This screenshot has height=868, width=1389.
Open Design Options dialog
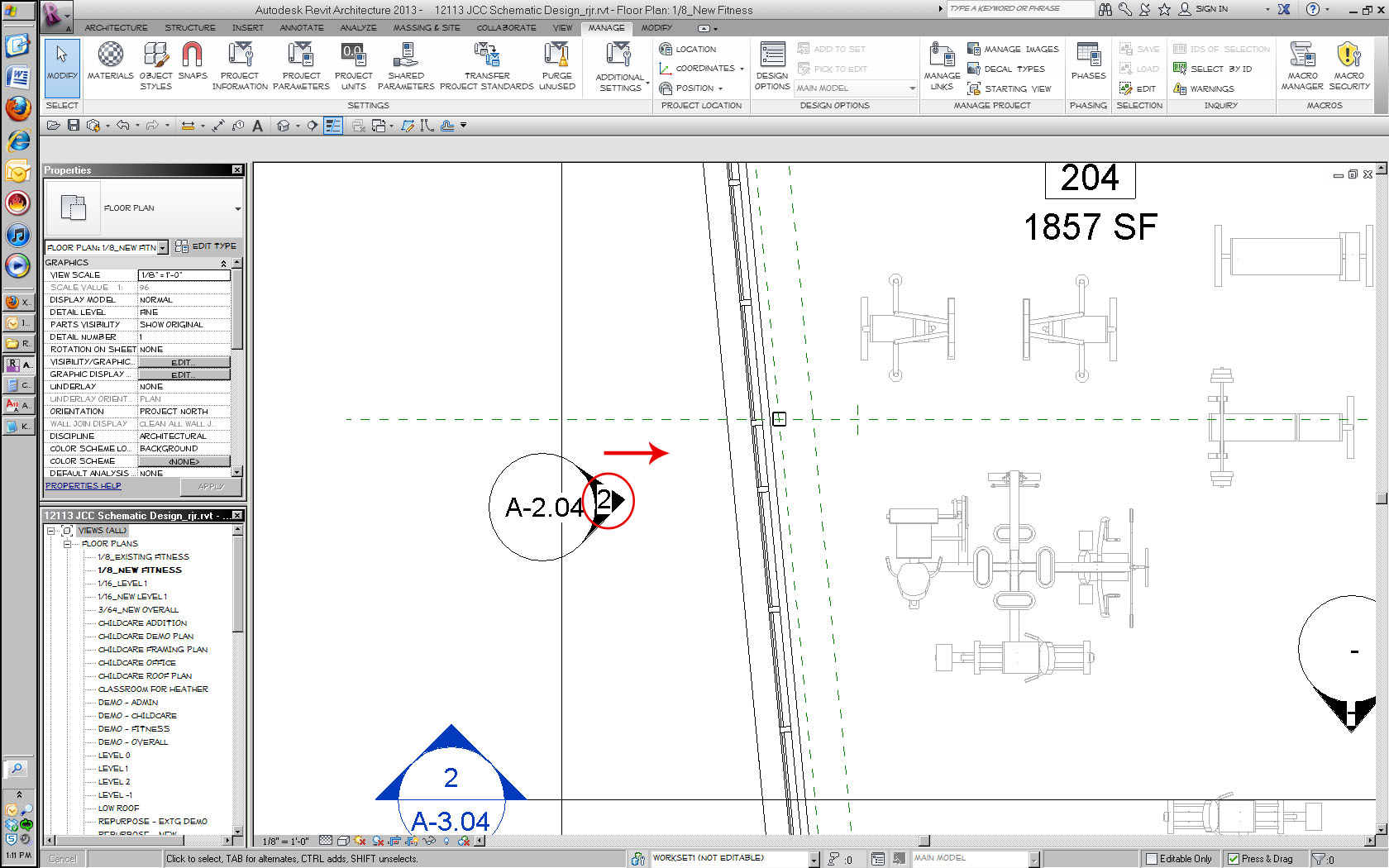click(x=772, y=65)
